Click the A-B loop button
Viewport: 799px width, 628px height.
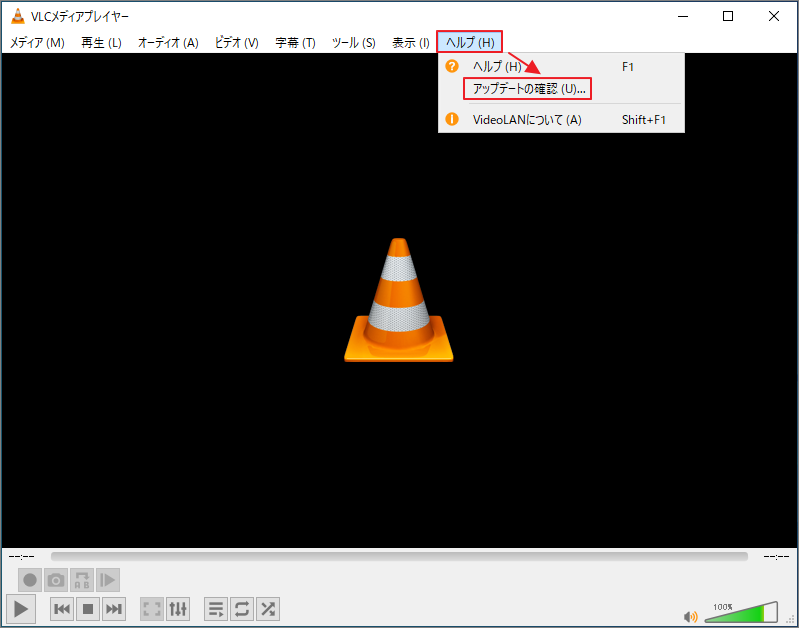tap(82, 580)
